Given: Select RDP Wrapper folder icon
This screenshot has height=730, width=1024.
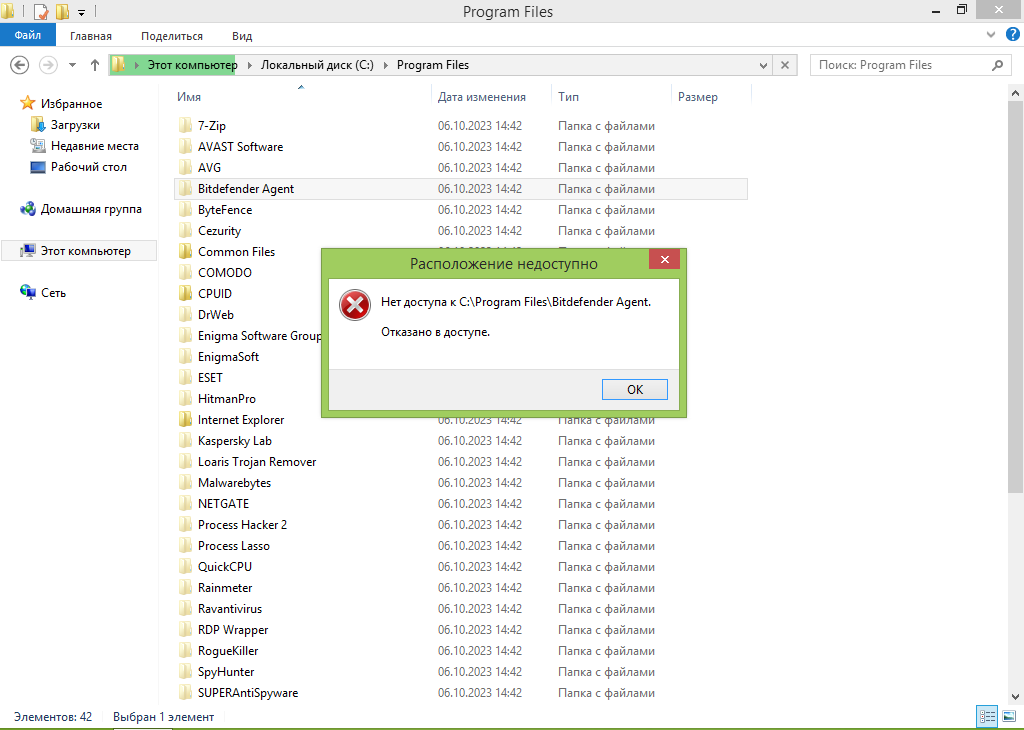Looking at the screenshot, I should point(185,629).
